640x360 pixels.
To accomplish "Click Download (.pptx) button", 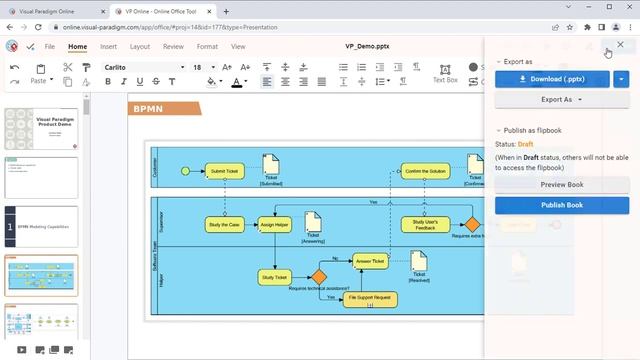I will [x=552, y=79].
